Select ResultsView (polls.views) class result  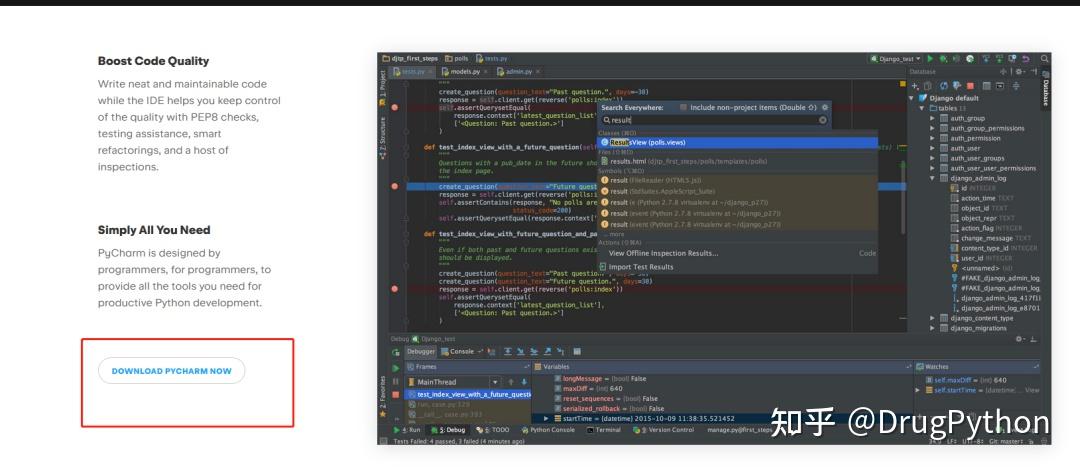pos(737,142)
